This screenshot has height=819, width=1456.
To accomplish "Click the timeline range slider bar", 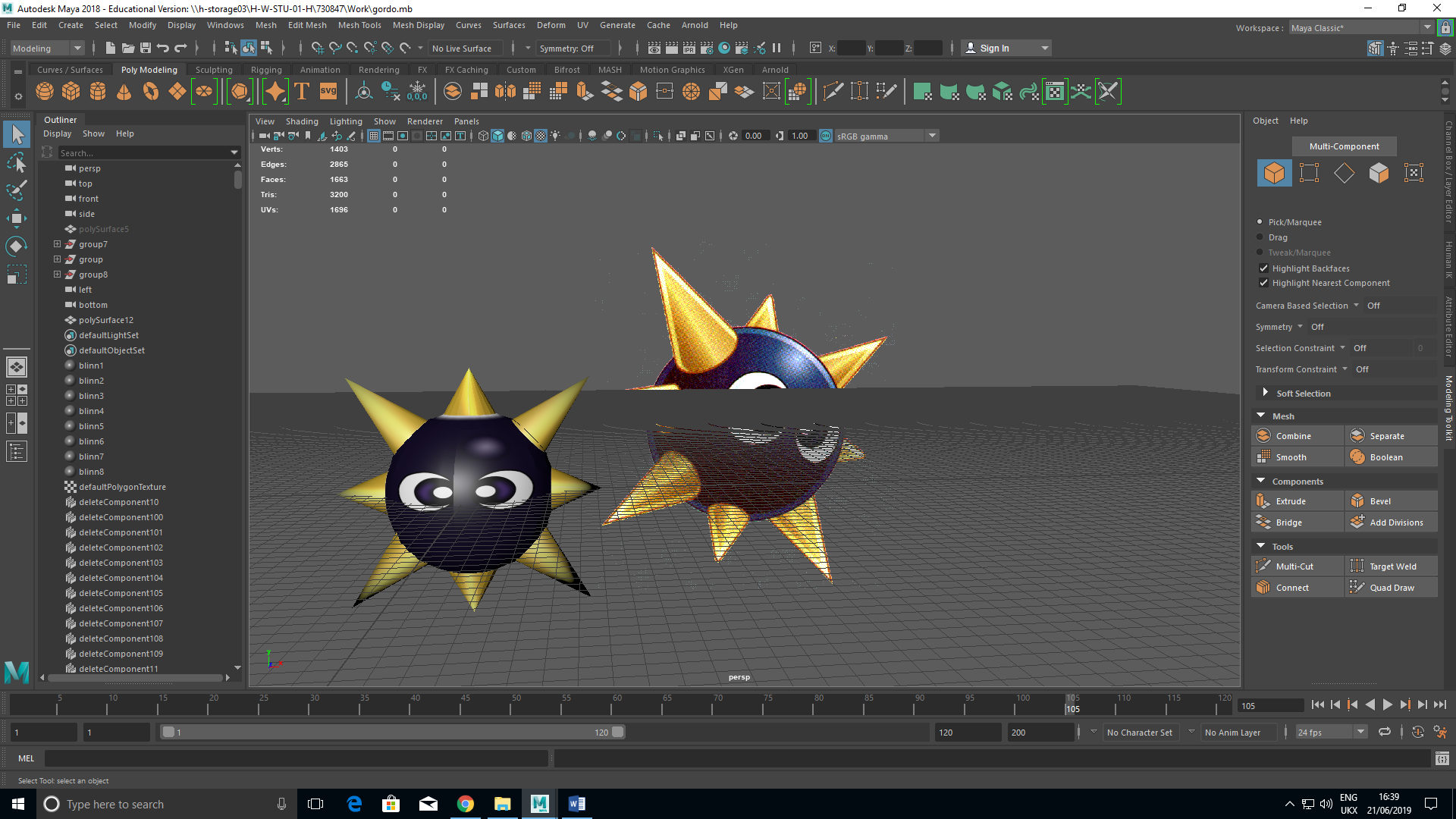I will pyautogui.click(x=392, y=732).
